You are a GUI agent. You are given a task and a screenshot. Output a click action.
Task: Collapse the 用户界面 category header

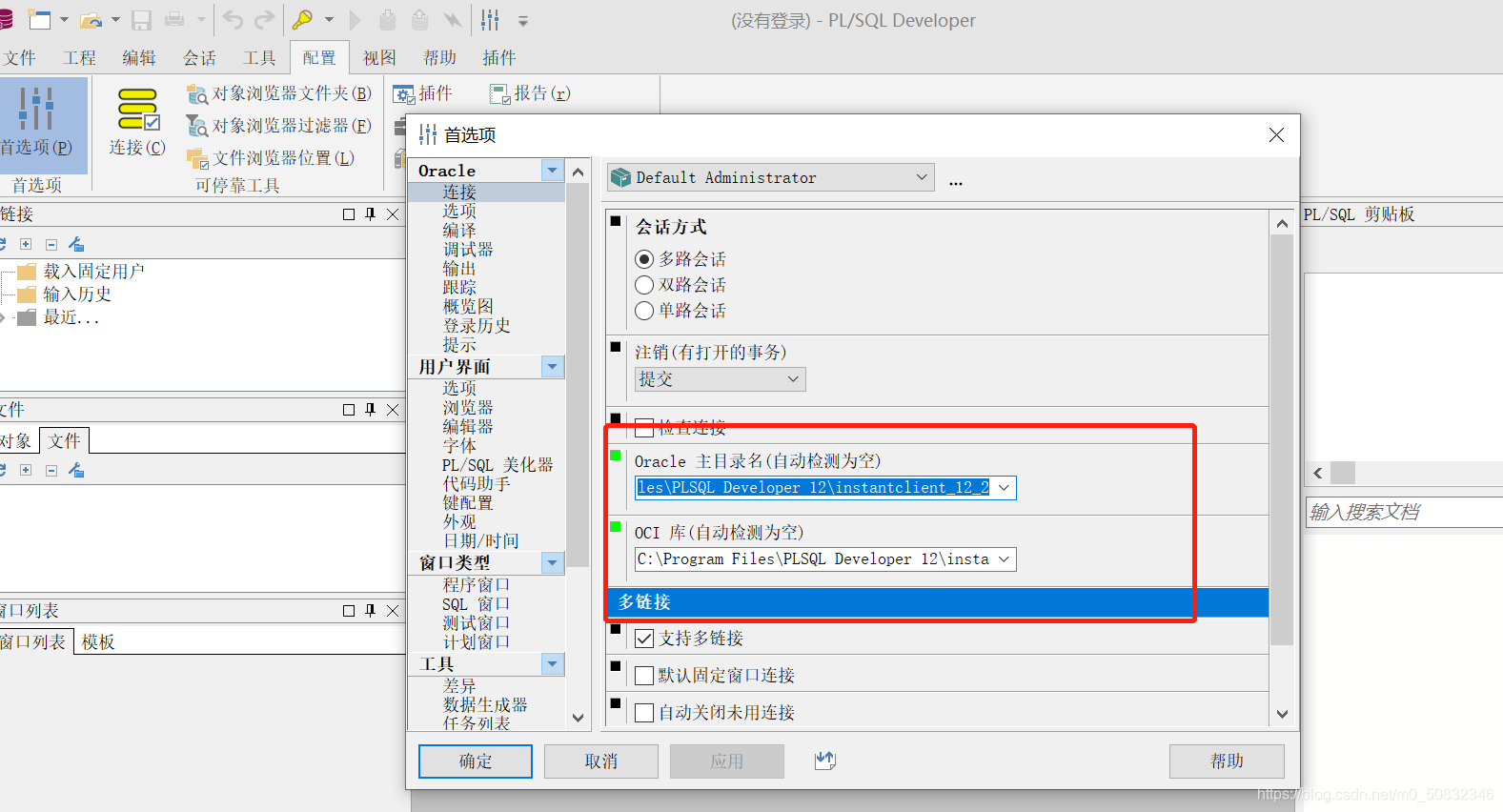click(x=553, y=367)
